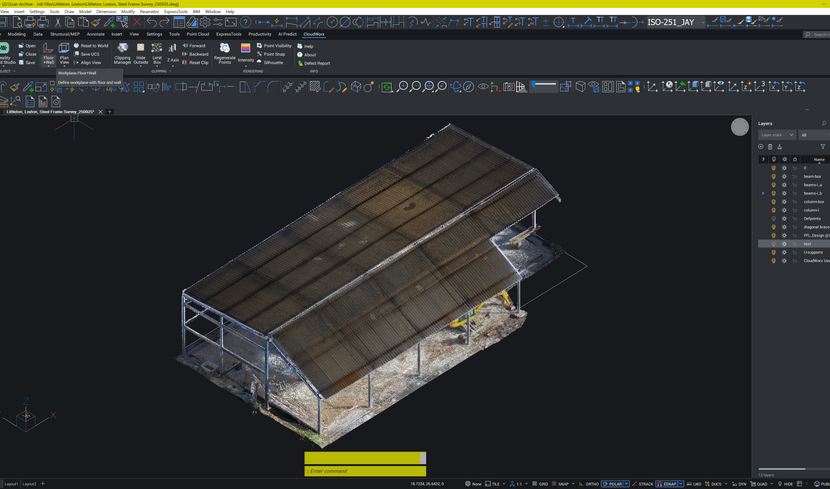Image resolution: width=830 pixels, height=489 pixels.
Task: Select the Limit Box tool
Action: tap(157, 53)
